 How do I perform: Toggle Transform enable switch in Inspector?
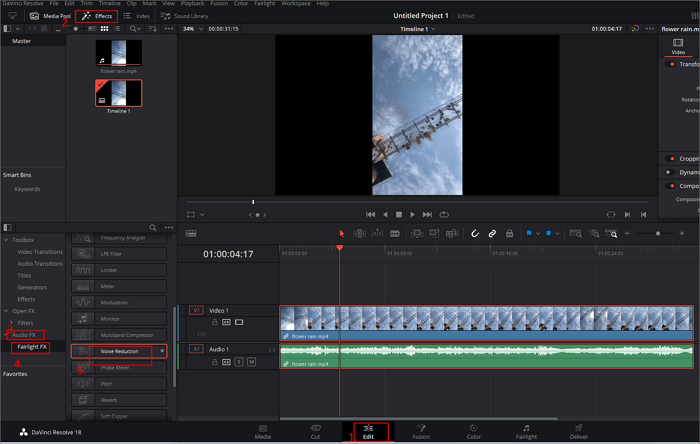click(x=671, y=64)
